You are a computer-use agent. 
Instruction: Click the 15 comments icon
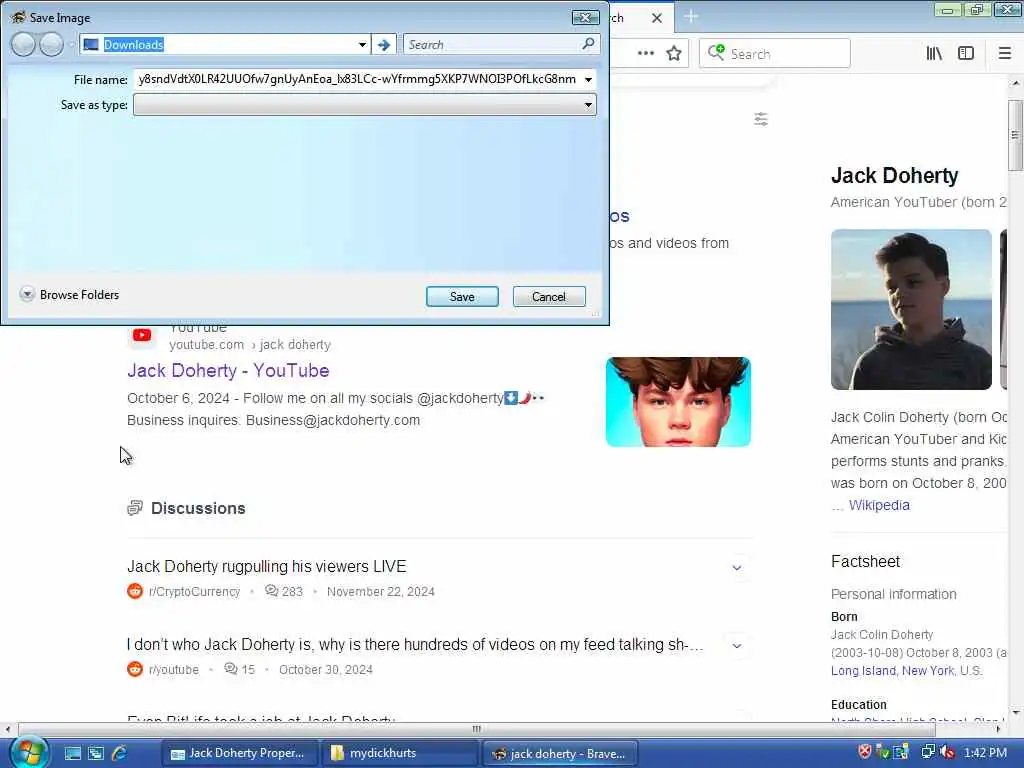point(231,669)
